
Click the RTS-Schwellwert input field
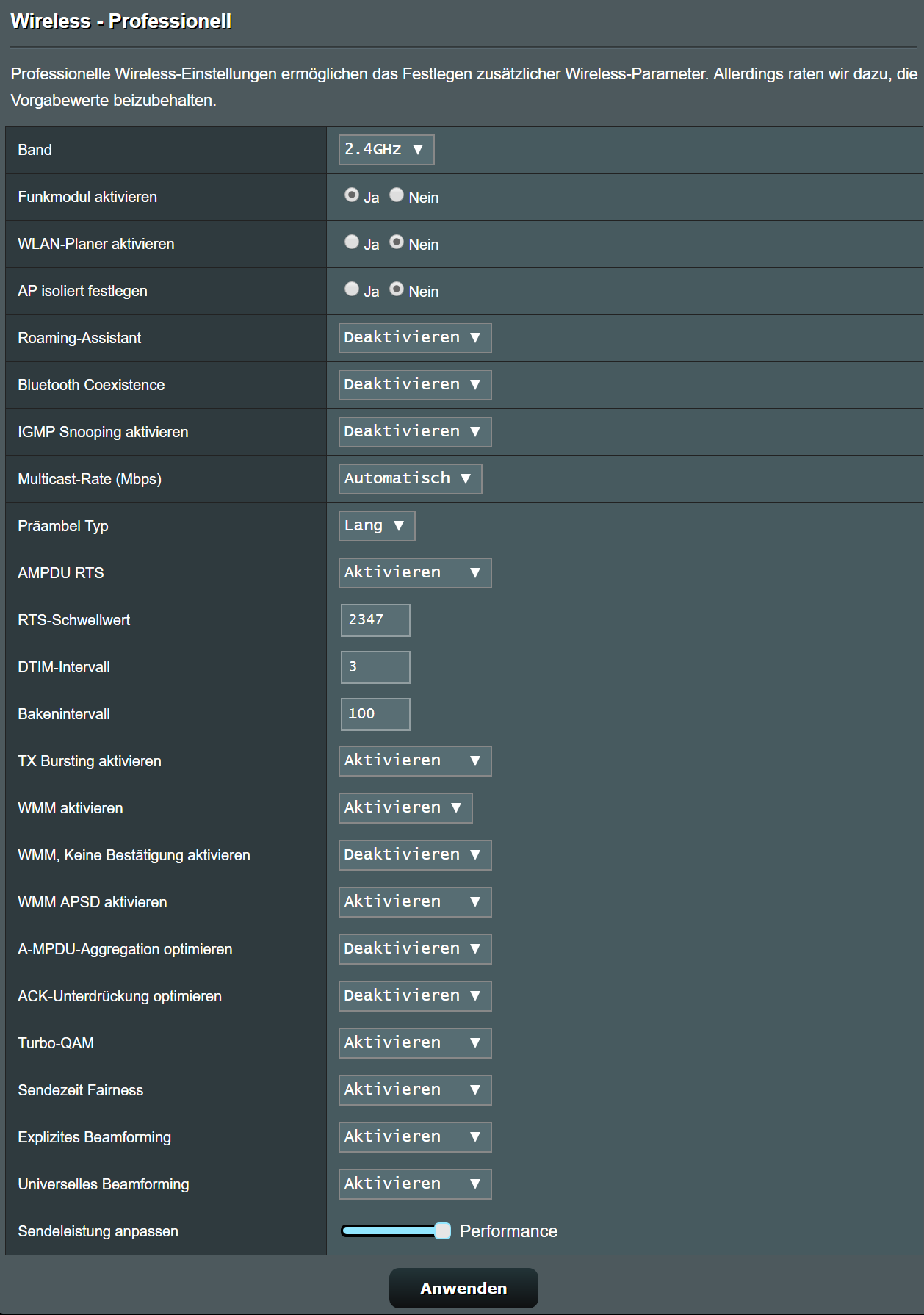coord(375,620)
